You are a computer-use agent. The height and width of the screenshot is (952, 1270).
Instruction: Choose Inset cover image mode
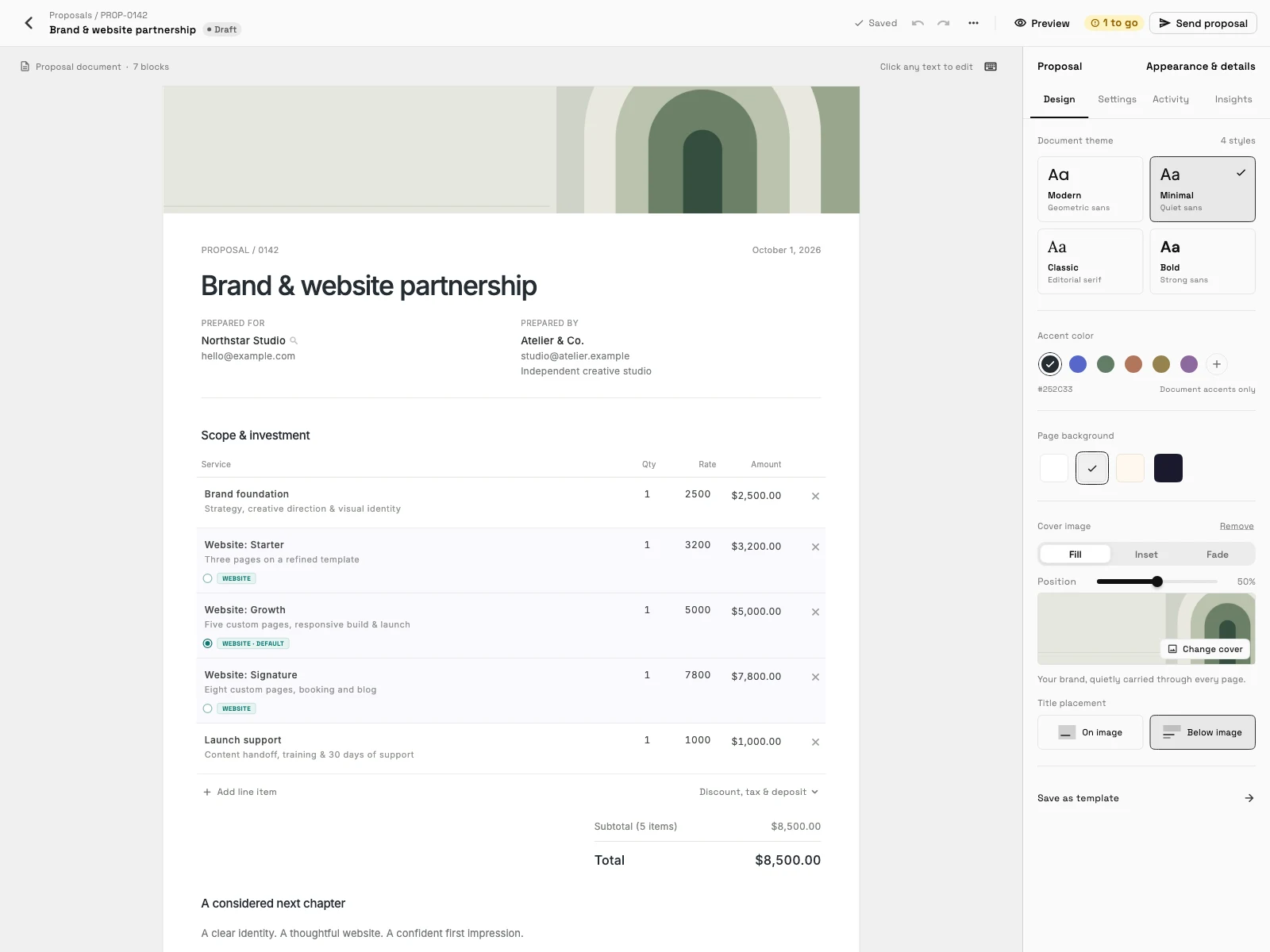point(1146,555)
